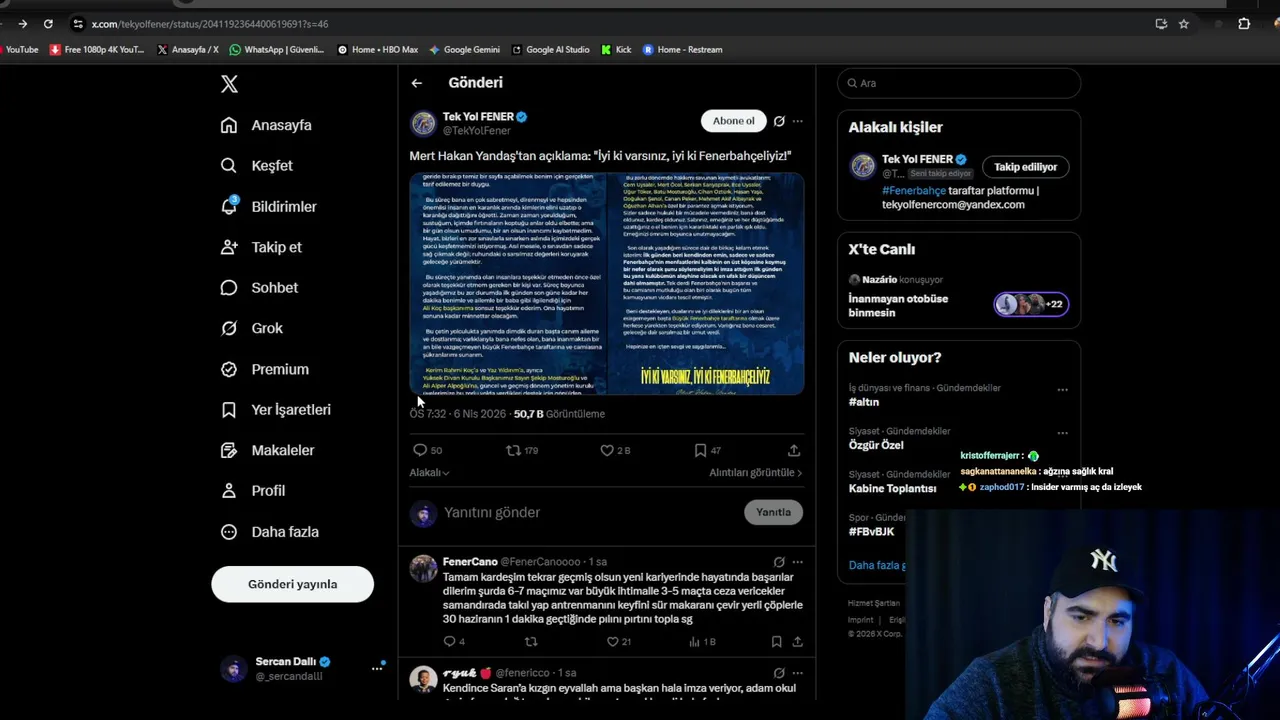The height and width of the screenshot is (720, 1280).
Task: Open Özgür Özel trending topic
Action: coord(876,445)
